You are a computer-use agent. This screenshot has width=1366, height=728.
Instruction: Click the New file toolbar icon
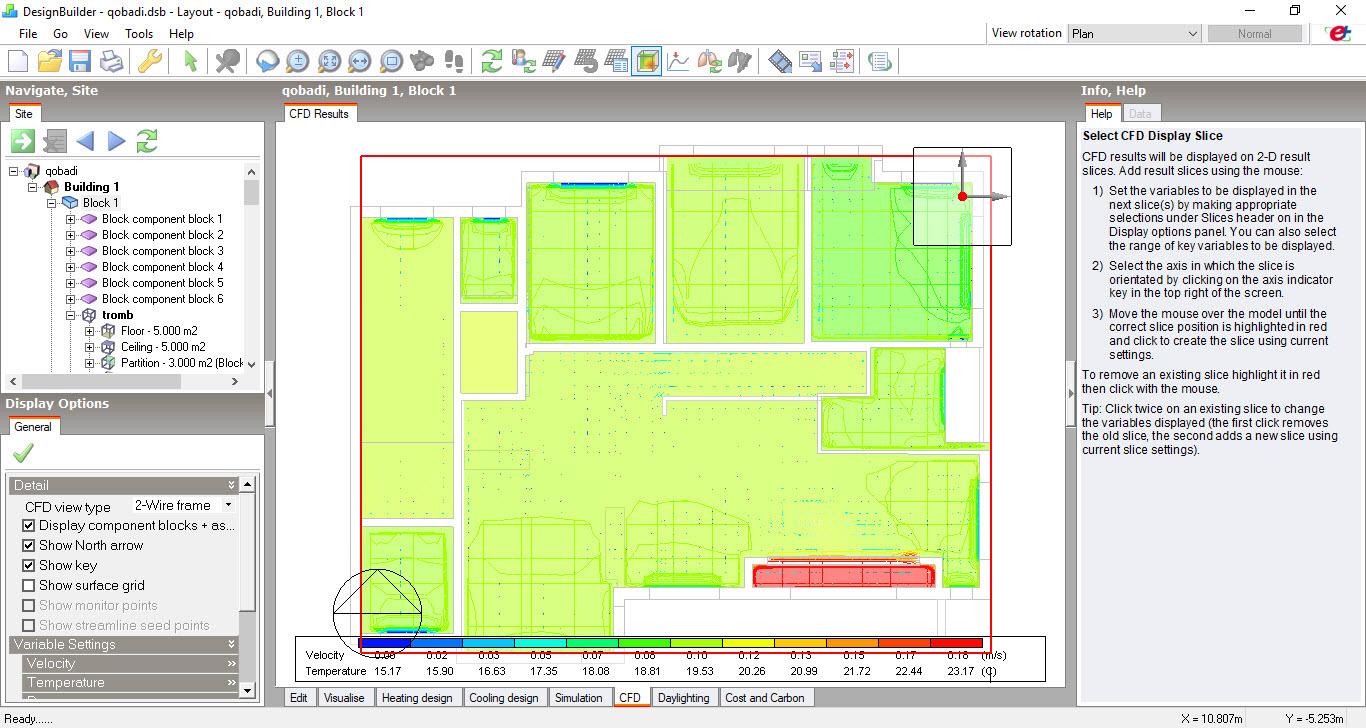pos(17,61)
